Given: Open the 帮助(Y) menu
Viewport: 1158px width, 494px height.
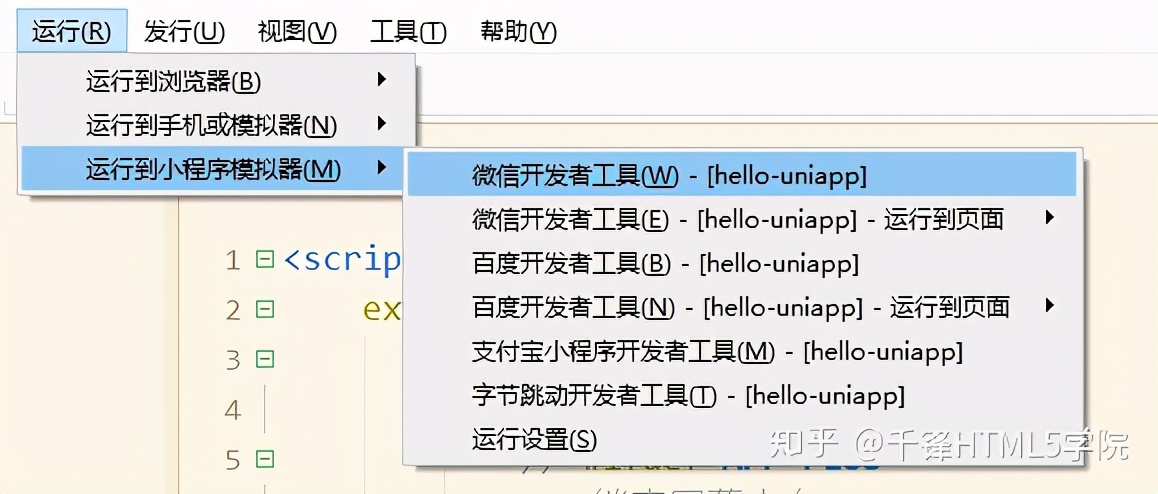Looking at the screenshot, I should pos(518,32).
